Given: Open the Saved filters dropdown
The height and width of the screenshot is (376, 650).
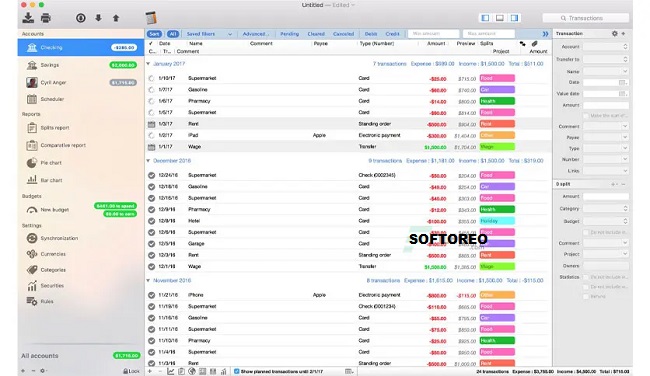Looking at the screenshot, I should (209, 34).
